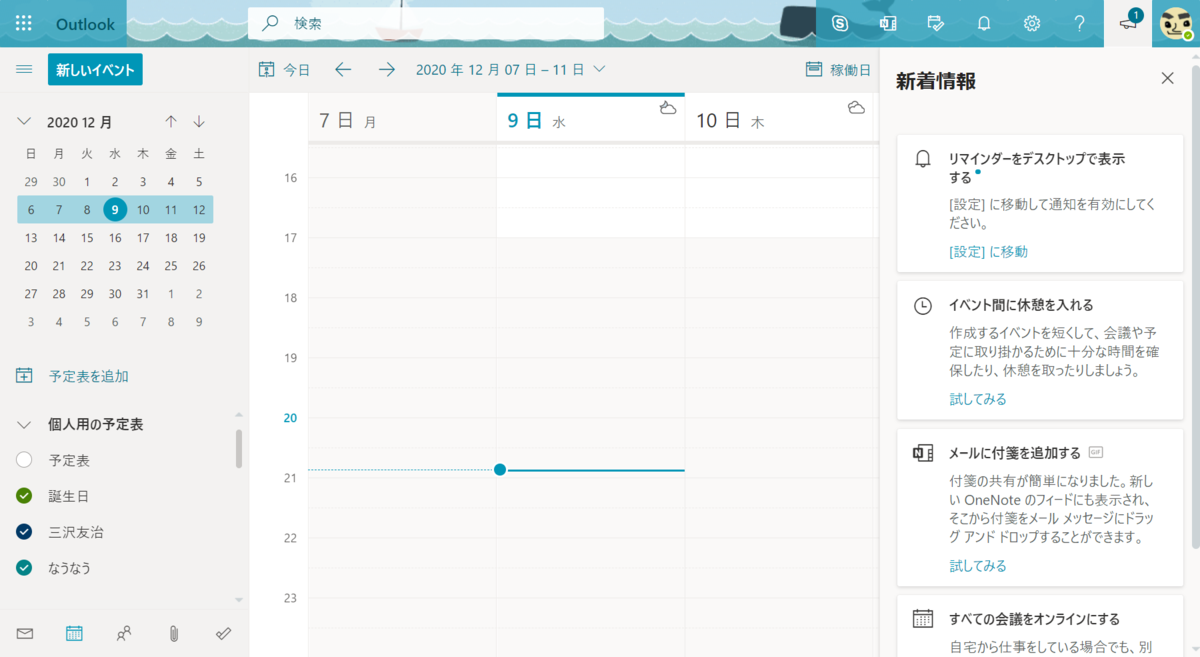Close the 新着情報 panel
The width and height of the screenshot is (1200, 657).
pos(1167,78)
